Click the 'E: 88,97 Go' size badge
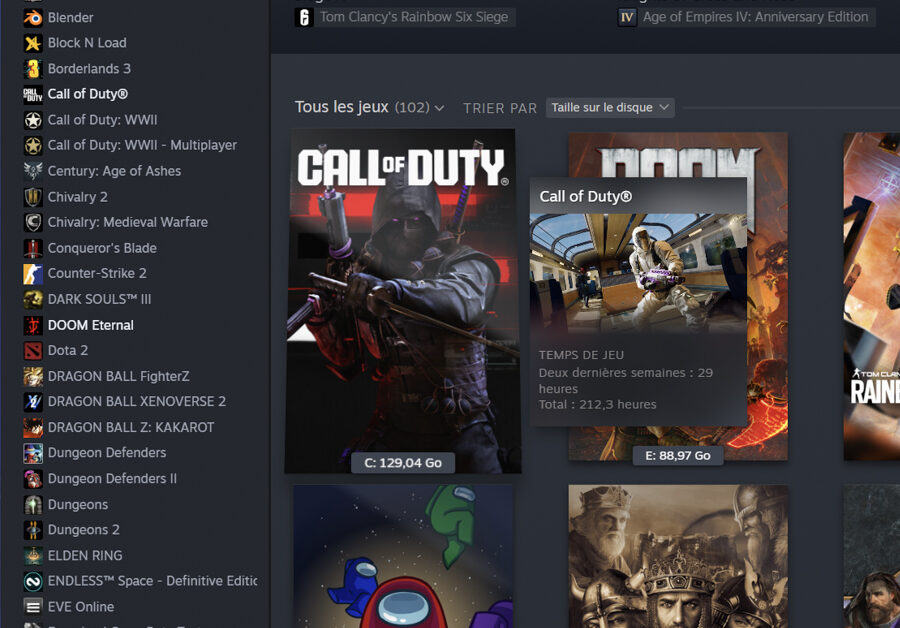The height and width of the screenshot is (628, 900). pyautogui.click(x=678, y=456)
